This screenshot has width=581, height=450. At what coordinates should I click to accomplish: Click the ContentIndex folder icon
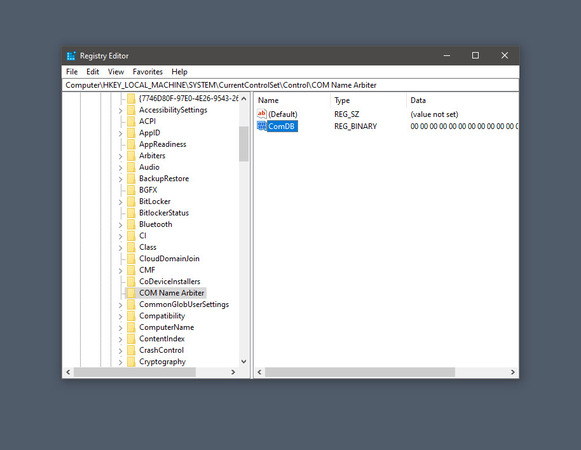click(131, 339)
